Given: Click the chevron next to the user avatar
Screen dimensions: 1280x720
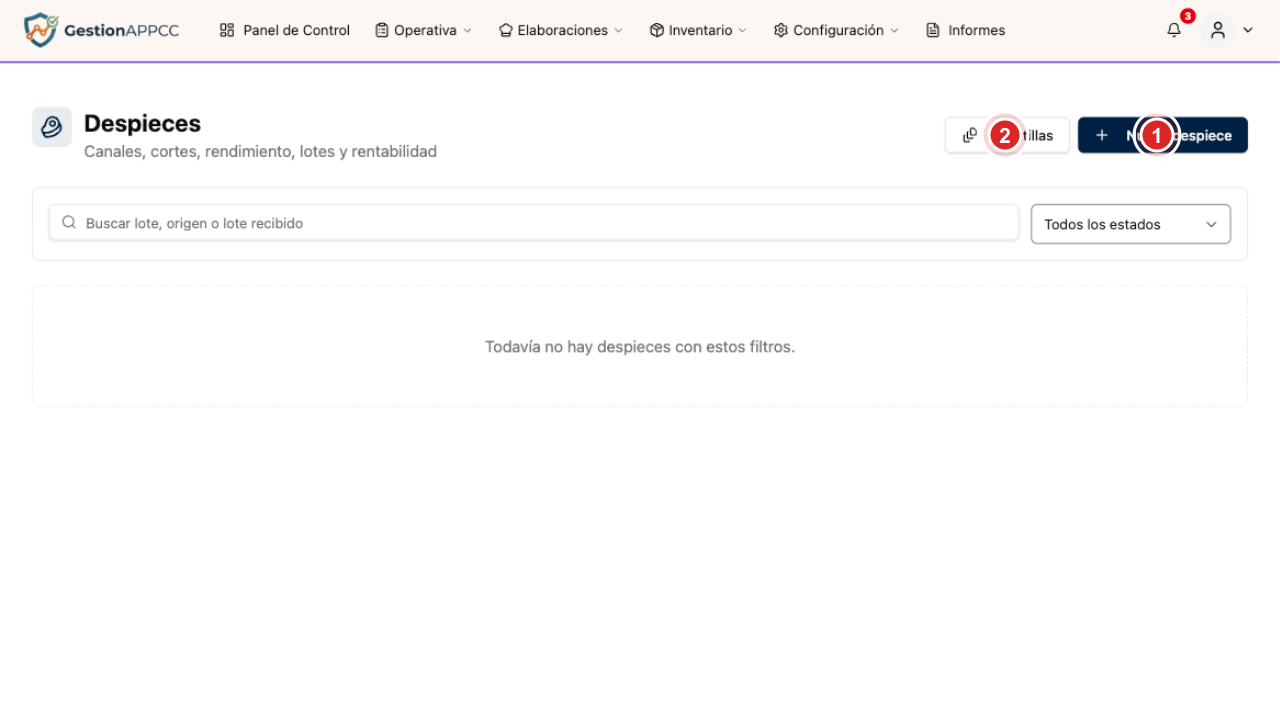Looking at the screenshot, I should click(1248, 30).
